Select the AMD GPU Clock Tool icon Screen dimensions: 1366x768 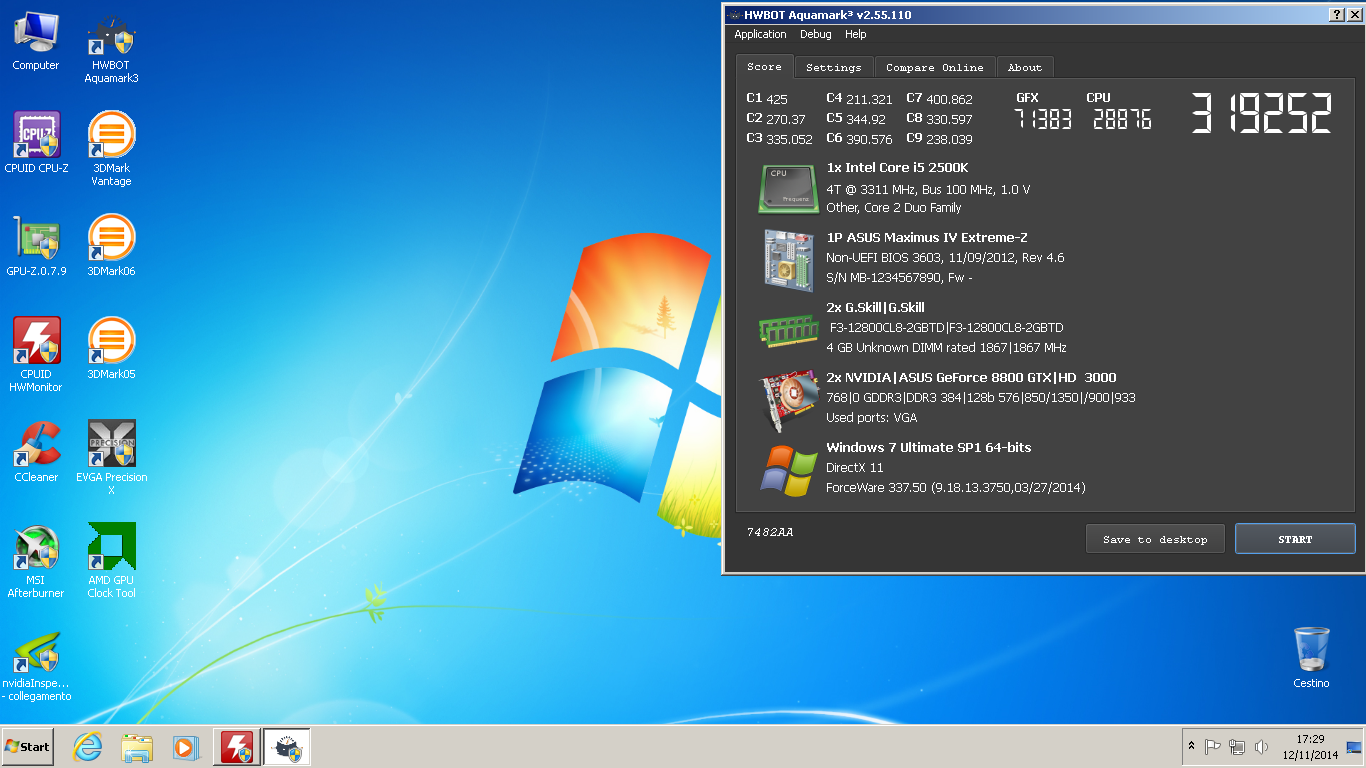coord(111,561)
